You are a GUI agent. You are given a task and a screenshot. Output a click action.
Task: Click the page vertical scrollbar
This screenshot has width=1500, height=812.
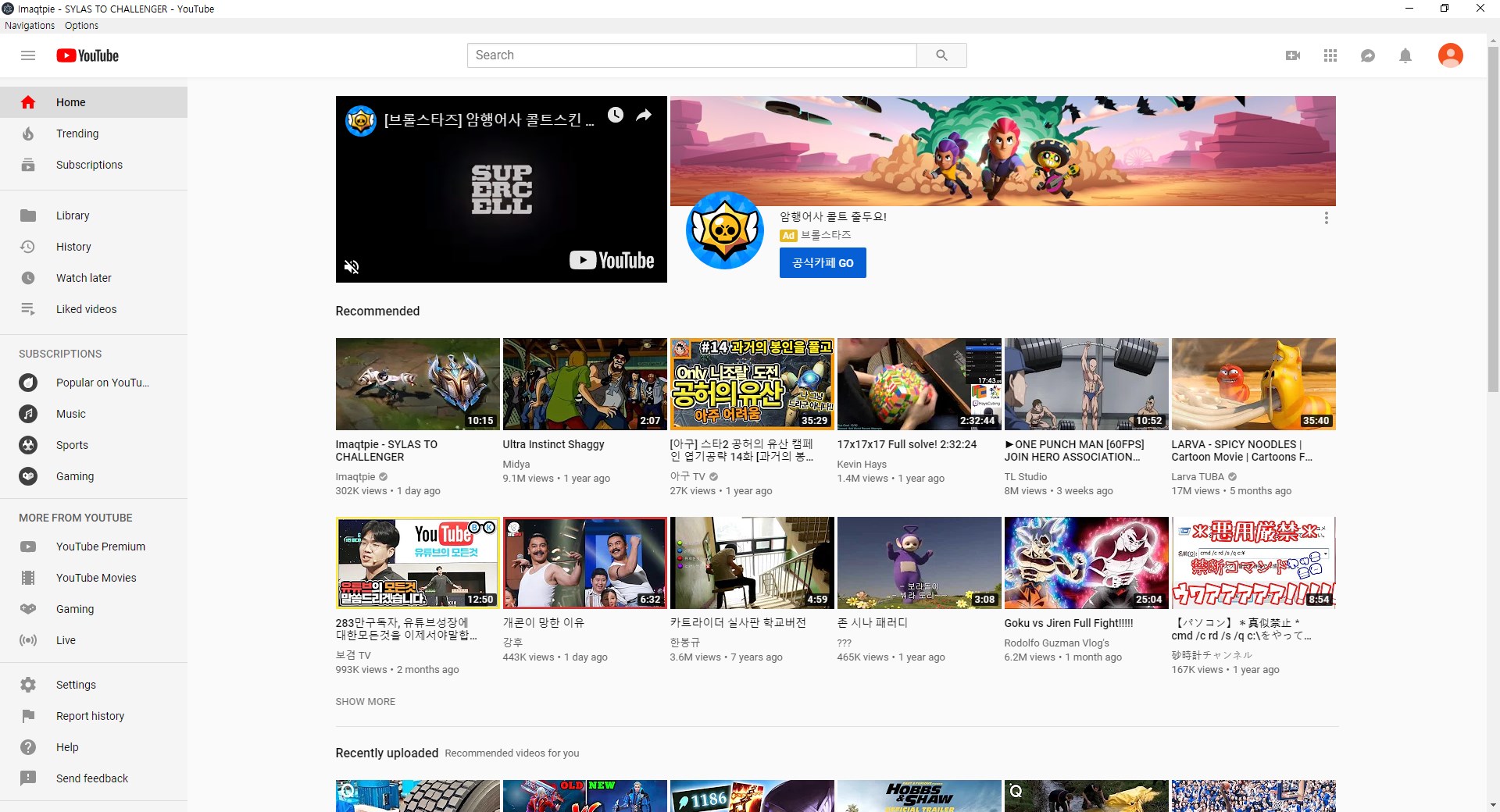(1493, 219)
